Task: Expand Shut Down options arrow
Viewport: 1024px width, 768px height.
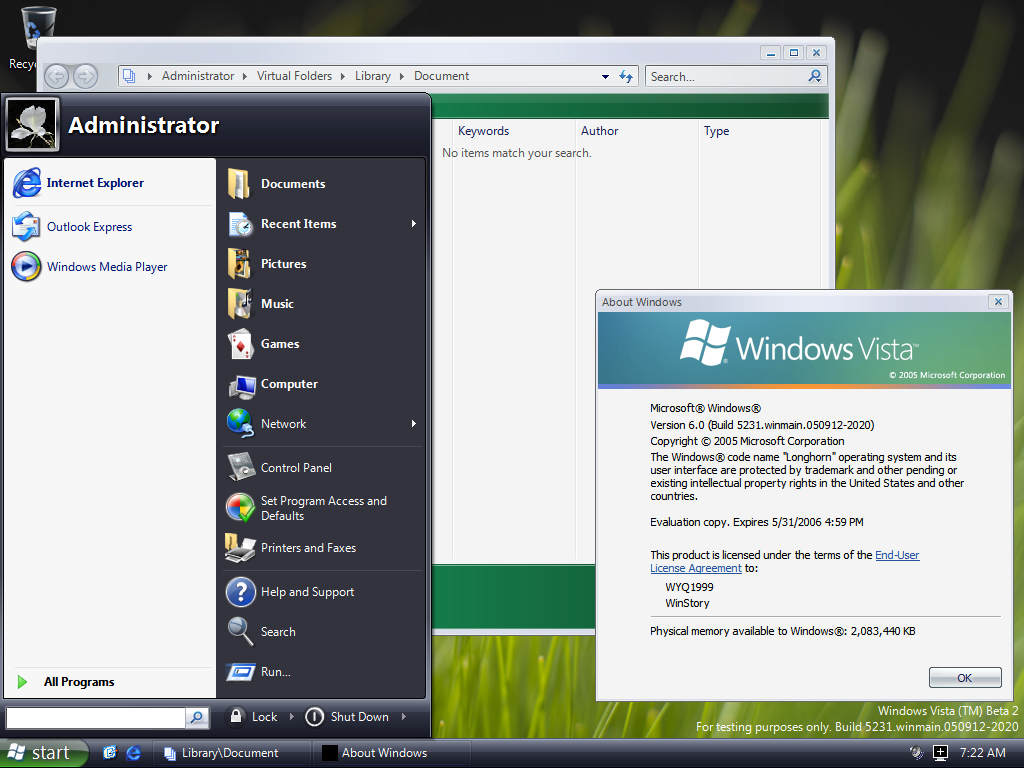Action: point(404,717)
